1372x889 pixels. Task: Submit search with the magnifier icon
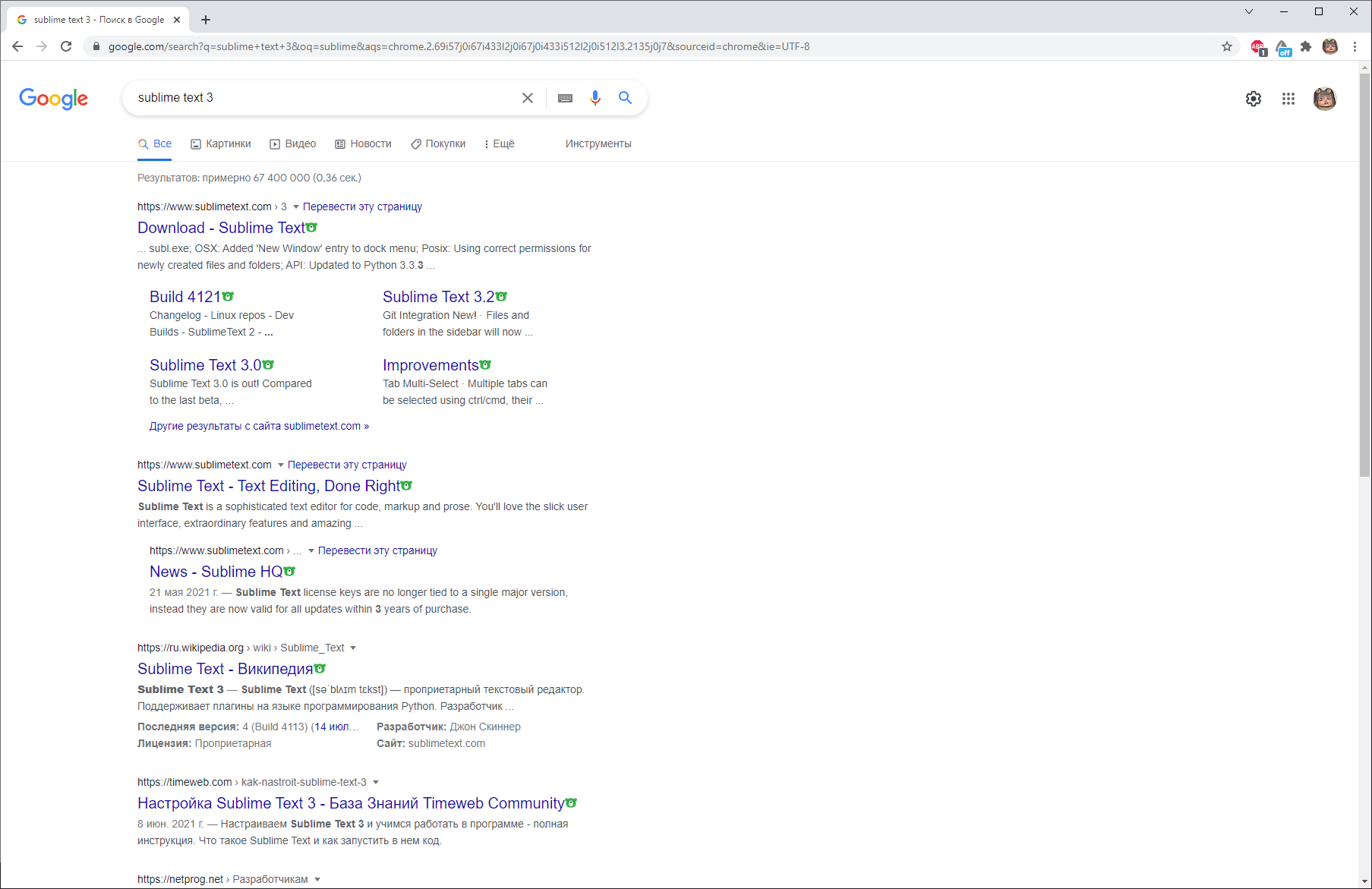pos(625,97)
